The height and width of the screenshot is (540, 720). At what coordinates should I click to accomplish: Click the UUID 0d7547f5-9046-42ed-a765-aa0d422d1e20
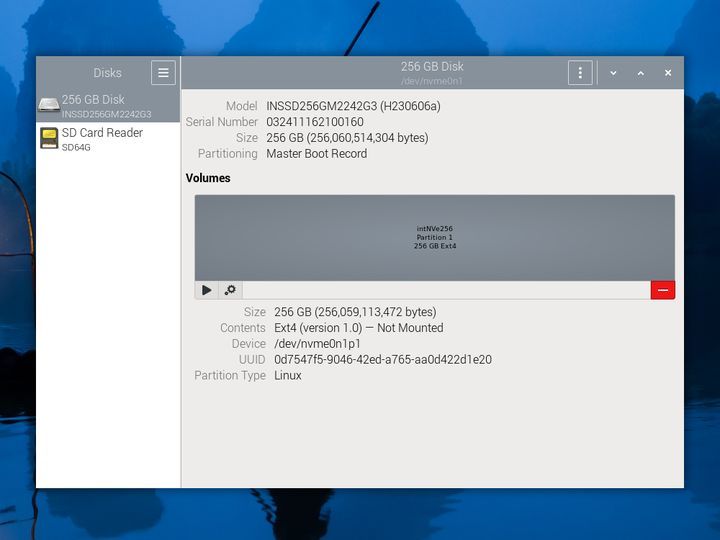383,360
